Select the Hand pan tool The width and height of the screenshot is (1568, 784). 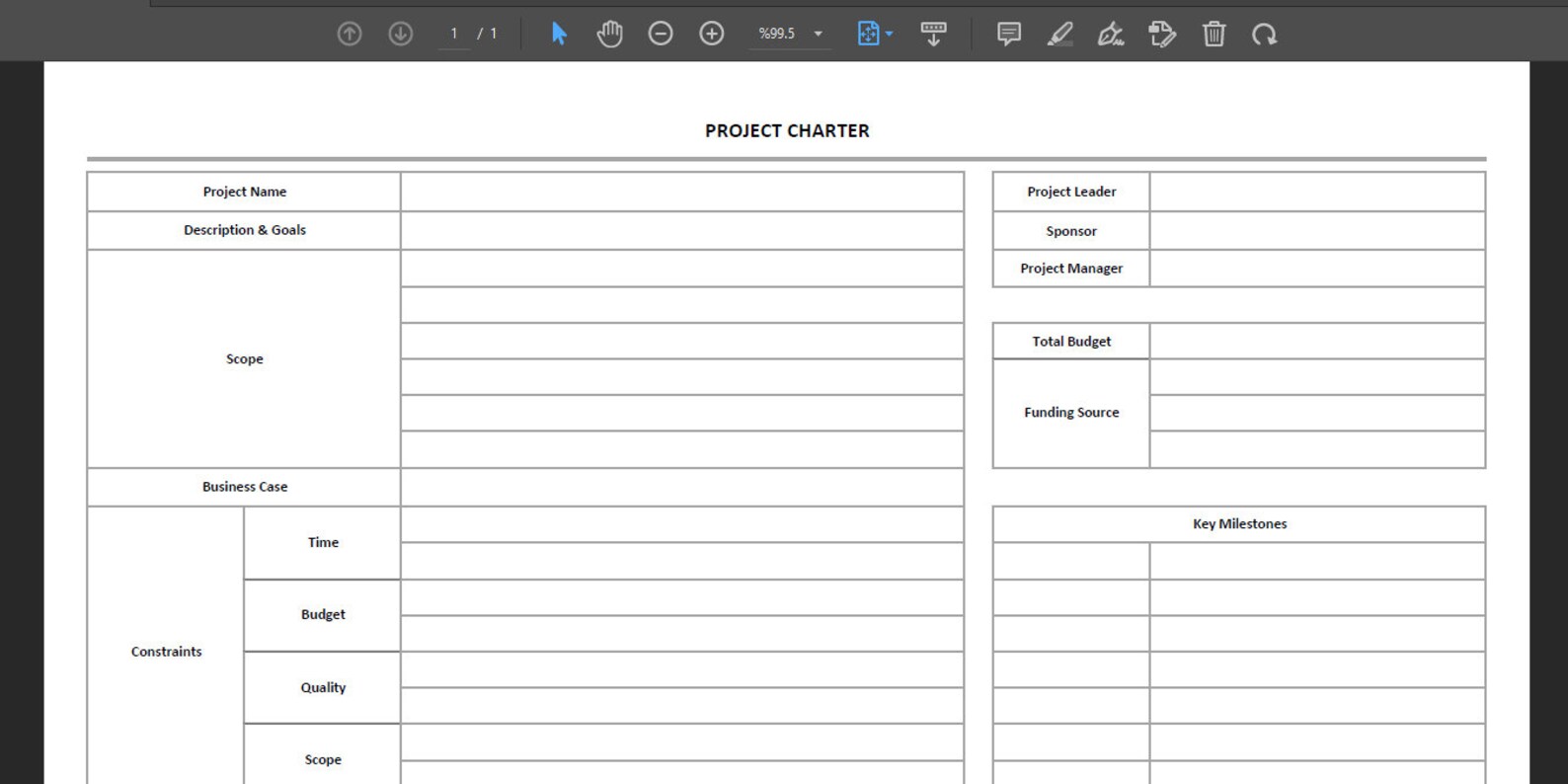coord(610,34)
